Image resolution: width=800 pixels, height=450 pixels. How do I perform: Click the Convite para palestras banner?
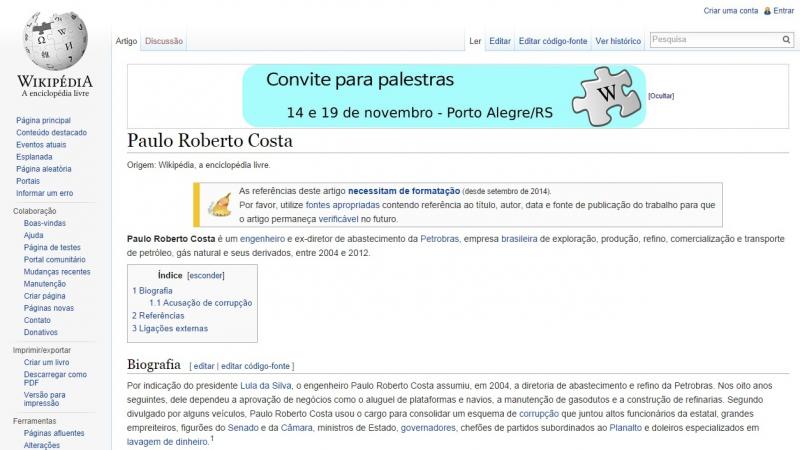444,96
